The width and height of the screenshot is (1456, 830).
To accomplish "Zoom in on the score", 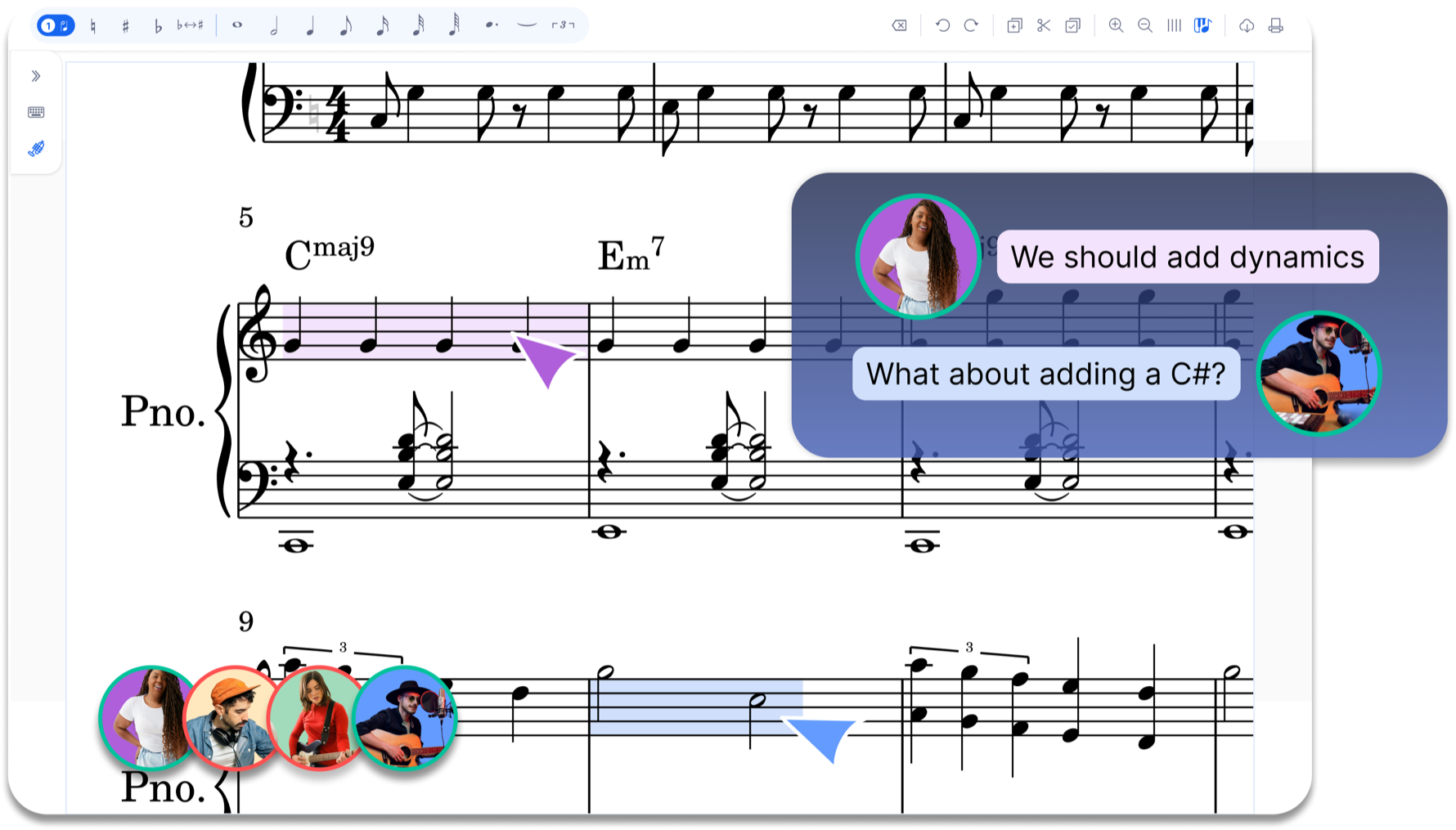I will pos(1116,25).
